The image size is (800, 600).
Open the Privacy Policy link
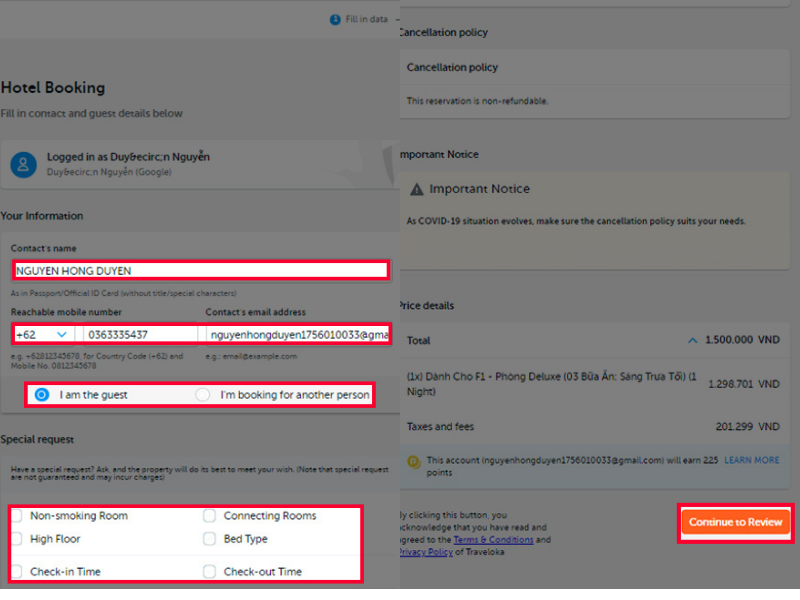pos(426,552)
